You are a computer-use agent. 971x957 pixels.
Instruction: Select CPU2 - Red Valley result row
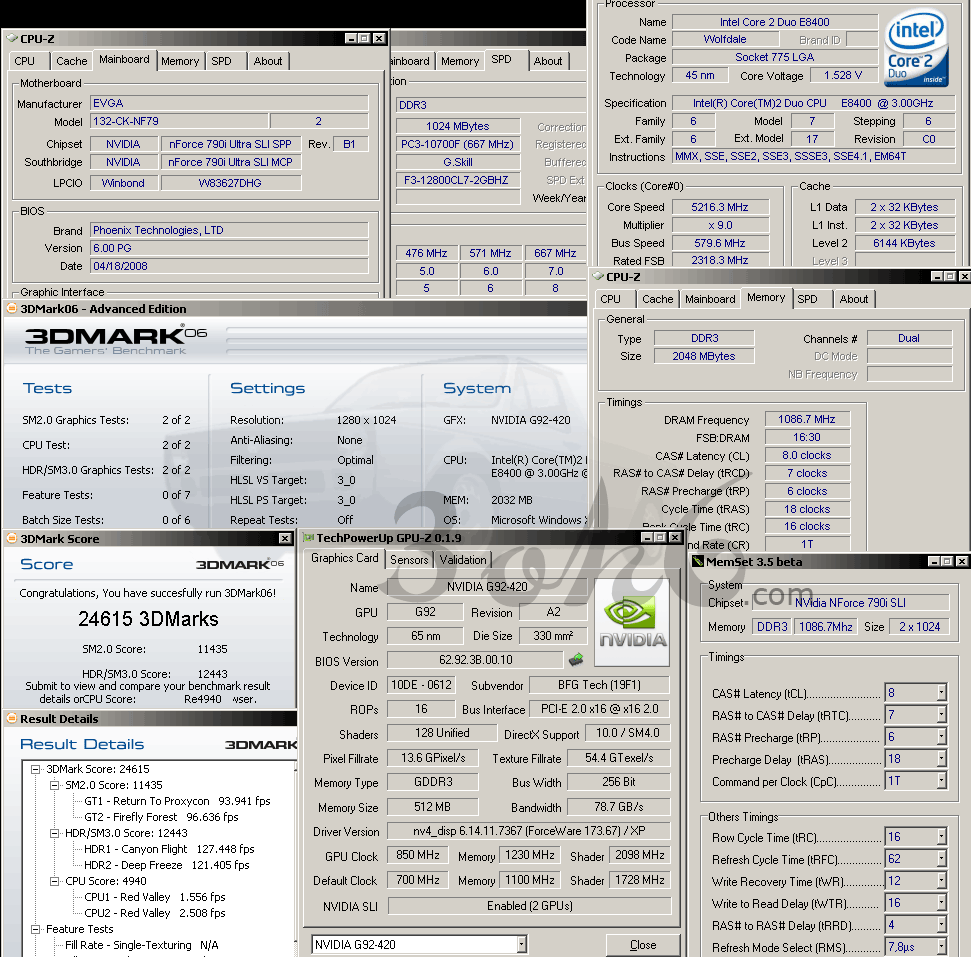155,913
